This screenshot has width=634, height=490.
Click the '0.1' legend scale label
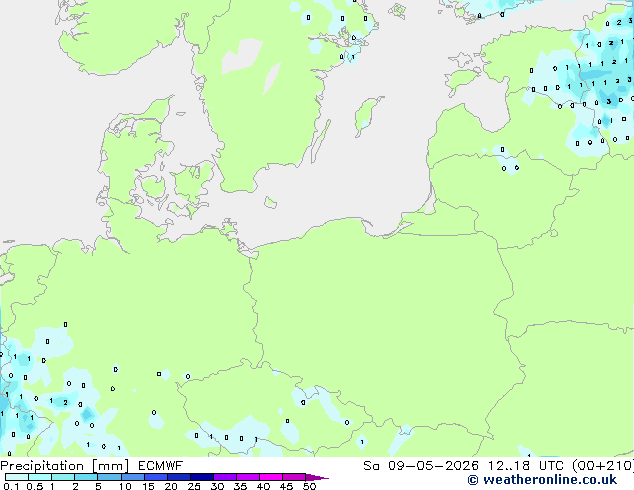pos(11,486)
